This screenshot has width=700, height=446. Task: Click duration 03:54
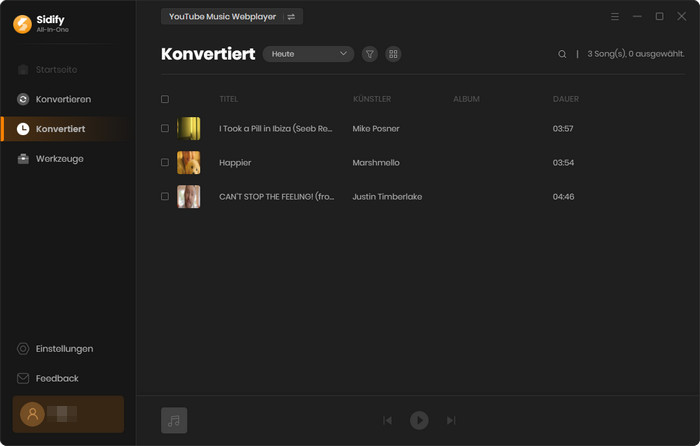(x=563, y=163)
